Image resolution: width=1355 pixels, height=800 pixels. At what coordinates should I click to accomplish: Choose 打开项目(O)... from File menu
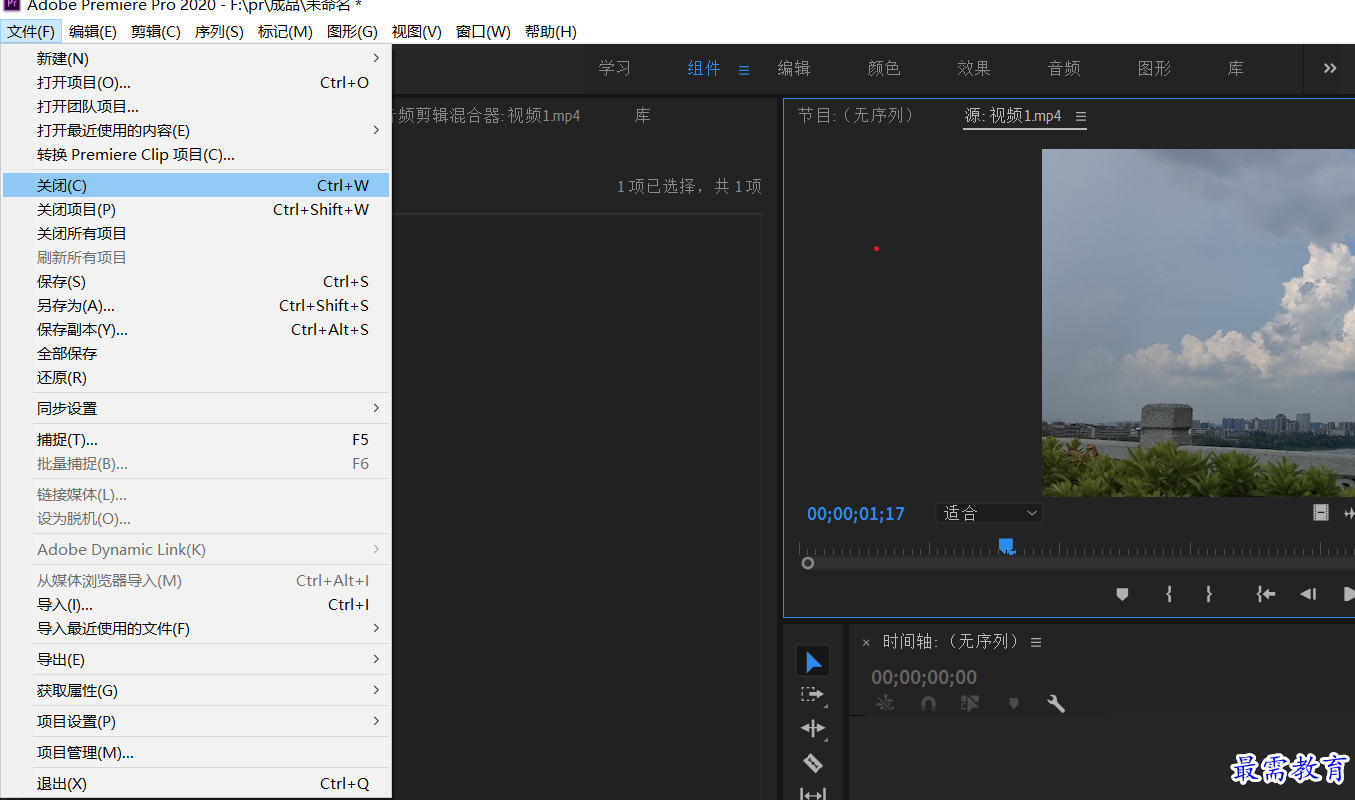coord(196,82)
